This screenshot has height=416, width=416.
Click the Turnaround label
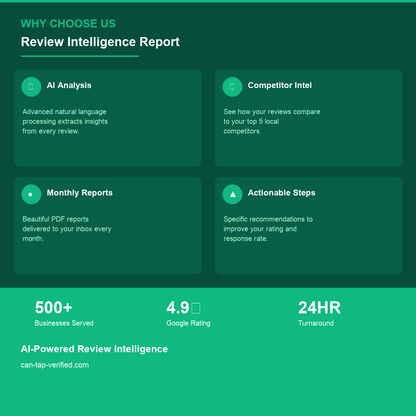tap(316, 323)
